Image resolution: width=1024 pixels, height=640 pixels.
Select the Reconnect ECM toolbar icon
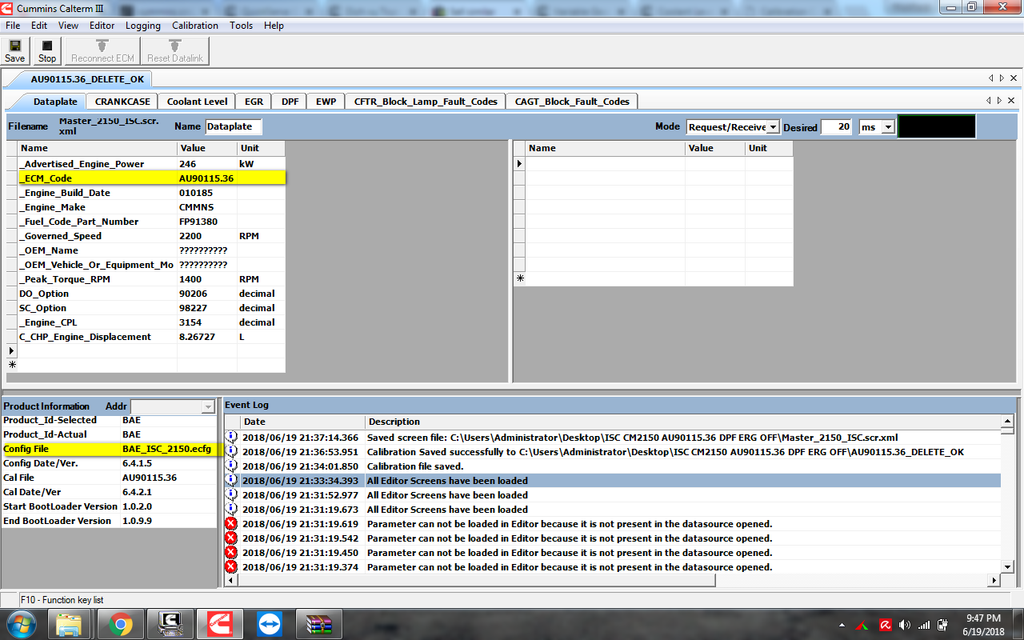point(100,51)
